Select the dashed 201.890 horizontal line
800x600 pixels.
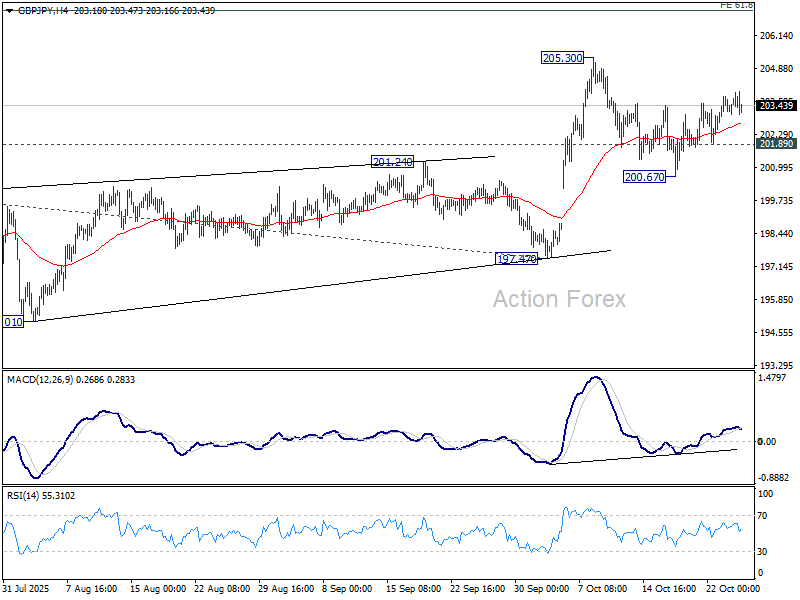point(300,144)
